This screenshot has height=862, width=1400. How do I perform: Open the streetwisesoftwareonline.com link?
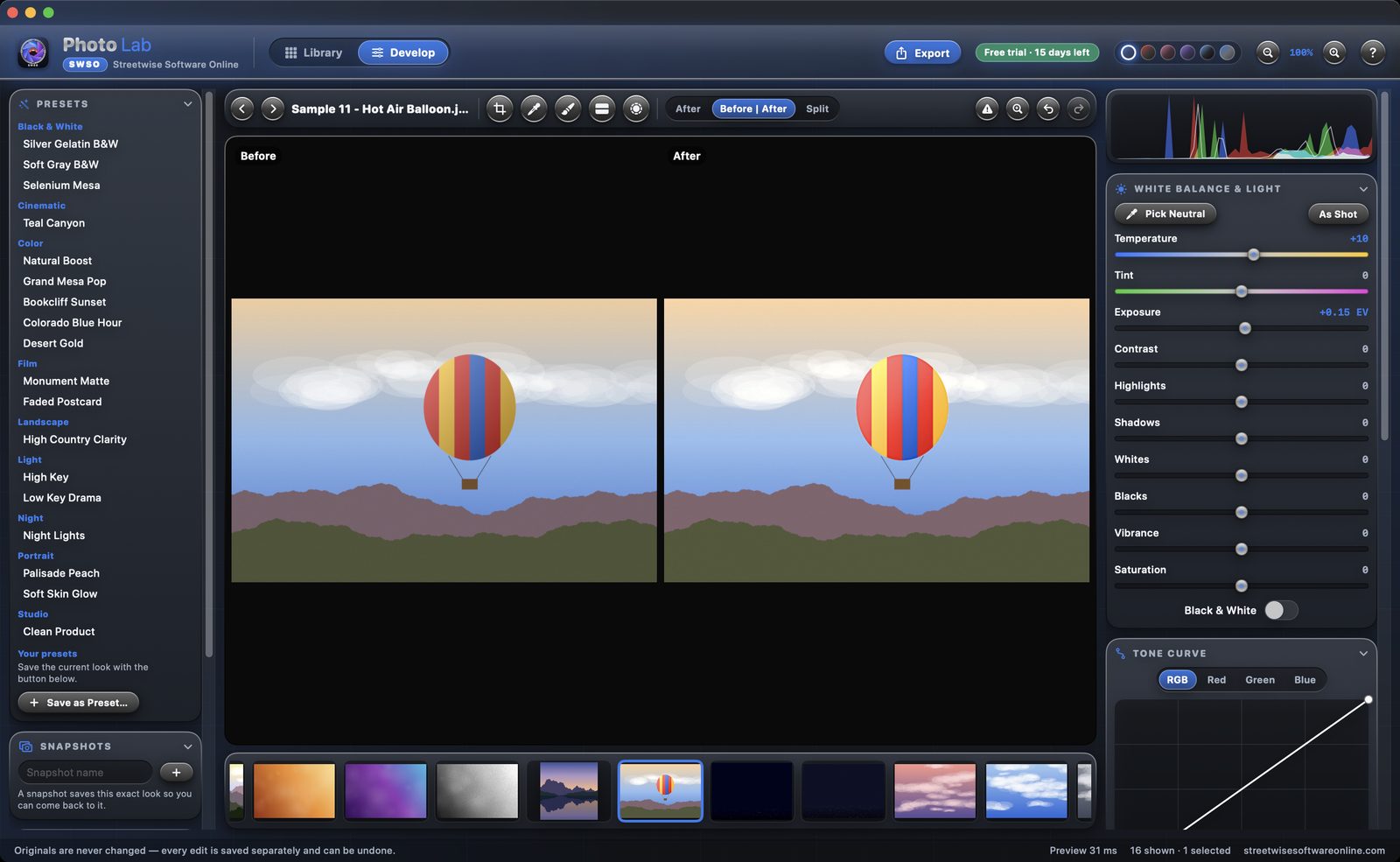click(1314, 851)
